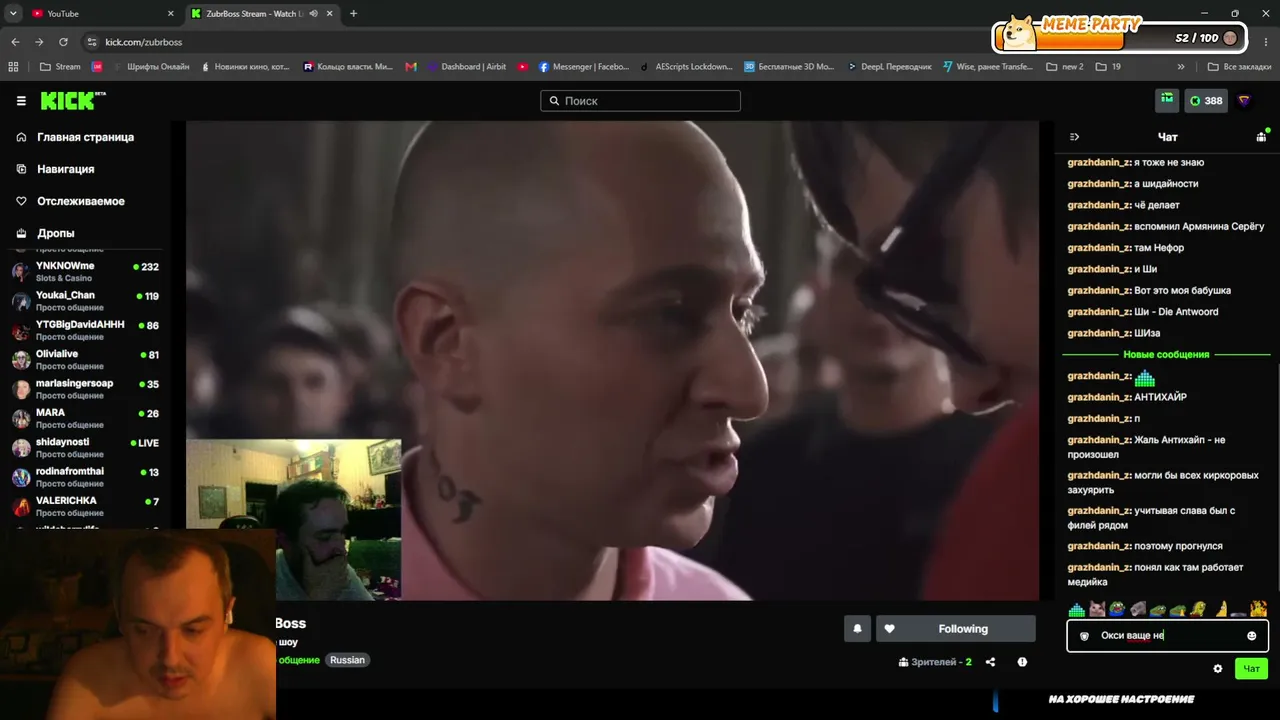Open the green treasure chest icon in header

coord(1167,100)
